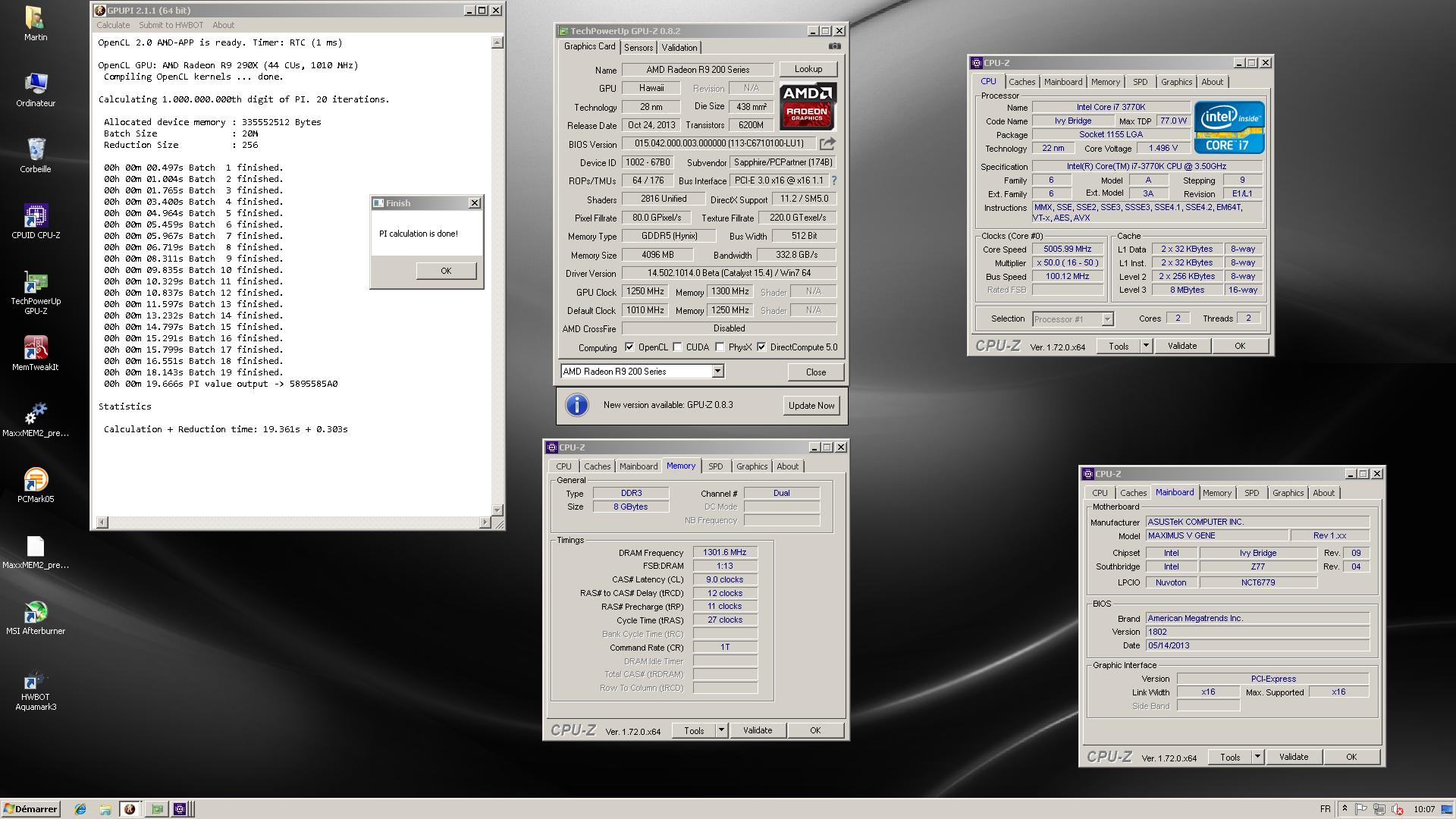Click the AMD Radeon Graphics logo
1456x819 pixels.
[x=808, y=107]
